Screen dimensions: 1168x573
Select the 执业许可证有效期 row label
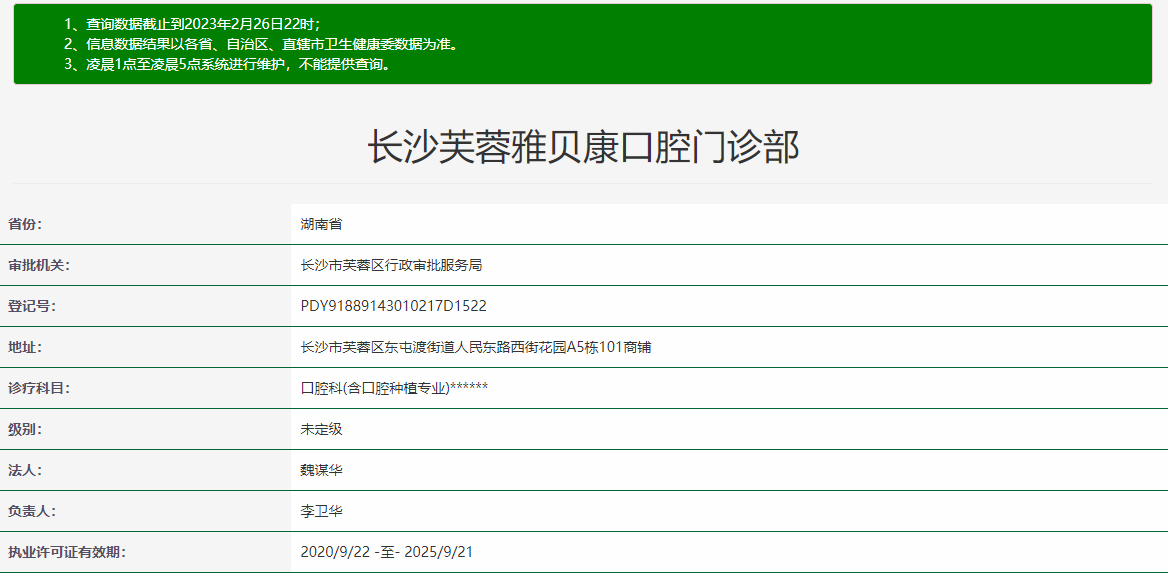click(x=67, y=552)
